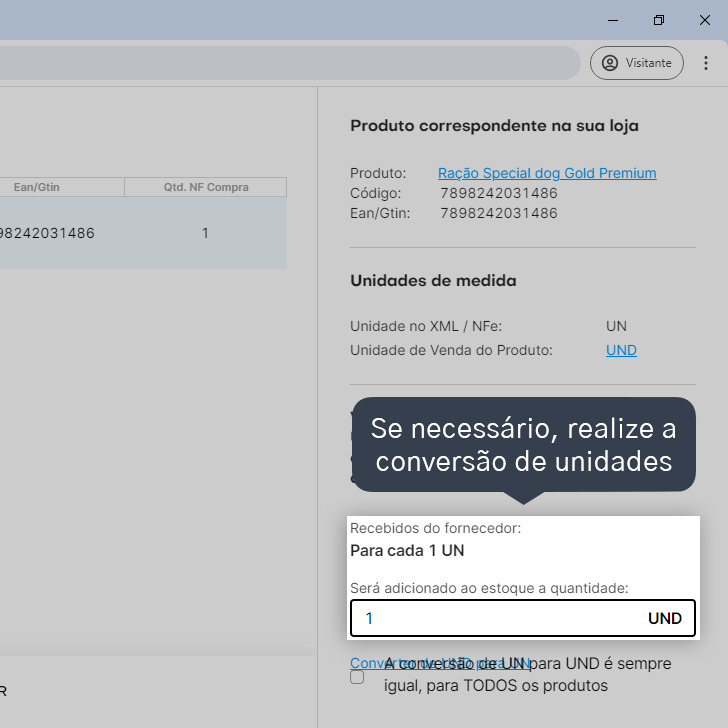The image size is (728, 728).
Task: Close the browser window
Action: tap(705, 20)
